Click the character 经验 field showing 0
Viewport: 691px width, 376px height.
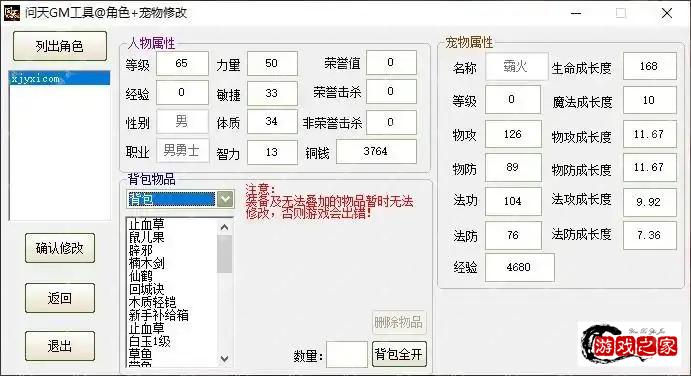(182, 93)
